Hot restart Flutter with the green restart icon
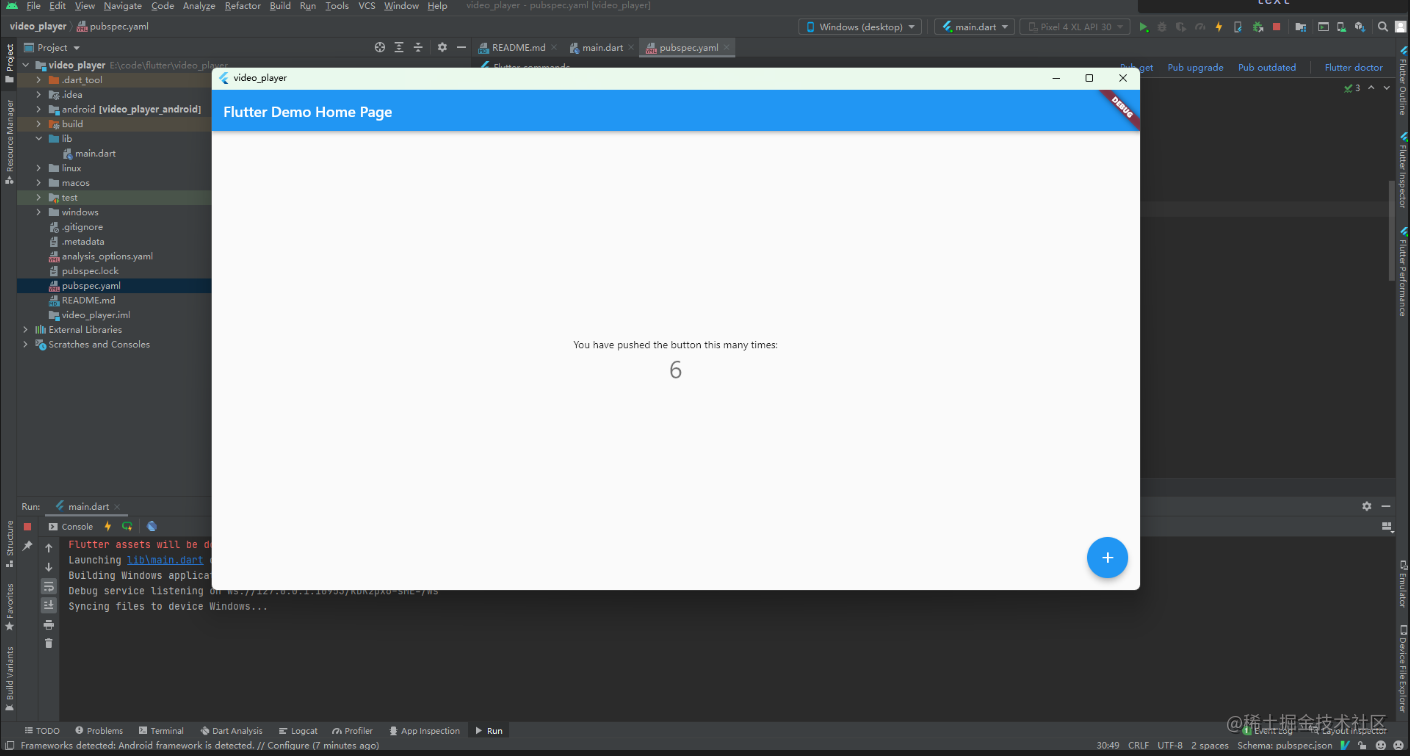 pos(127,526)
